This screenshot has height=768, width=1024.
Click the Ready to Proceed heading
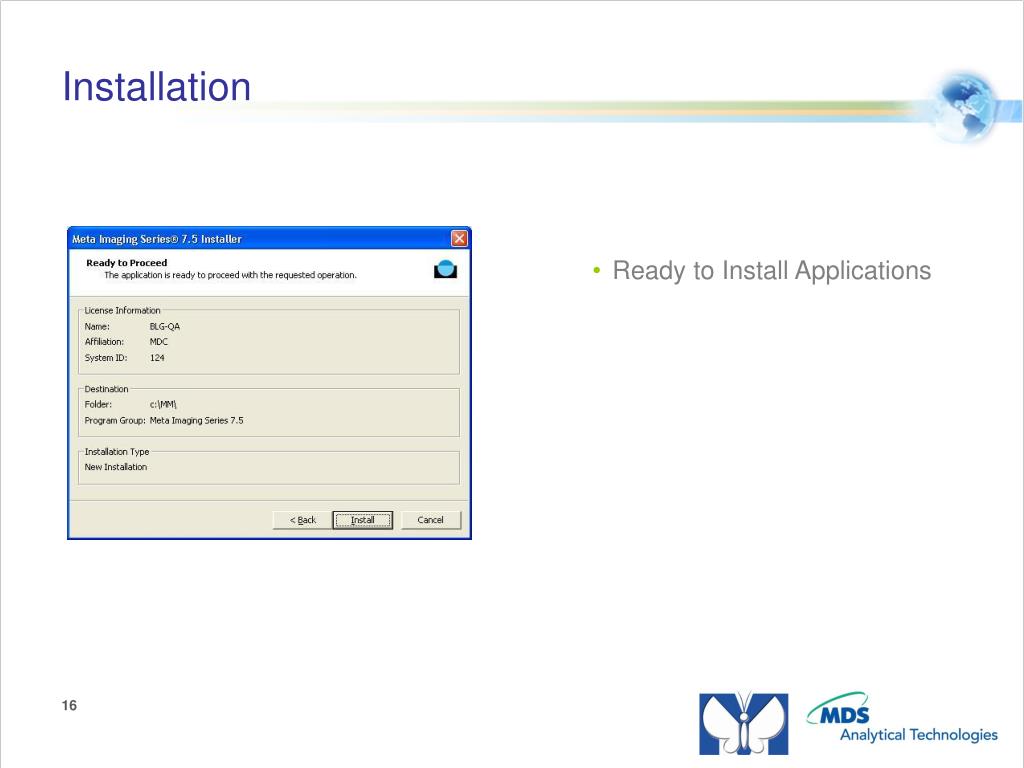click(127, 263)
